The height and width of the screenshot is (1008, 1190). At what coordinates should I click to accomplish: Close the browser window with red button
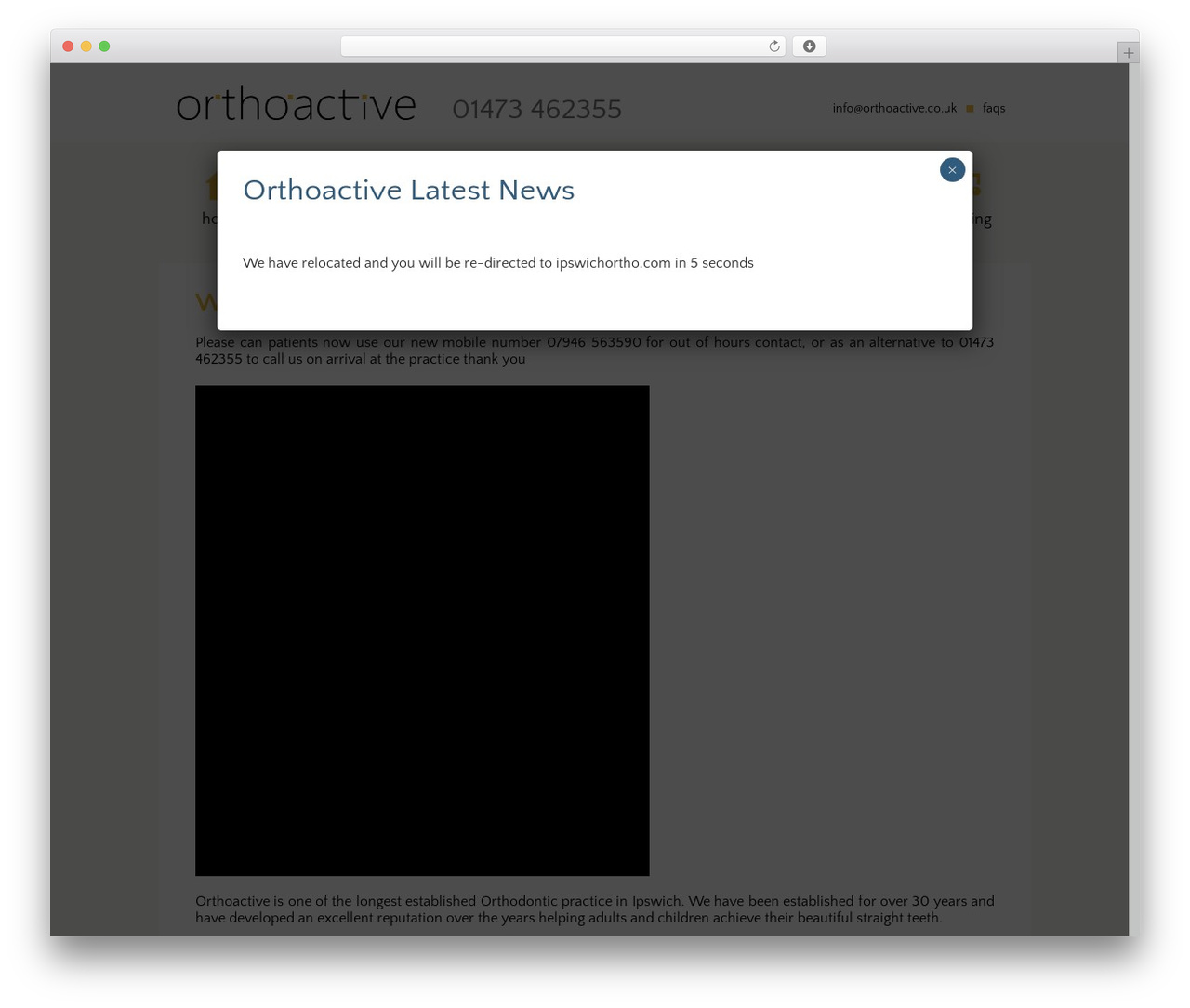pyautogui.click(x=68, y=46)
